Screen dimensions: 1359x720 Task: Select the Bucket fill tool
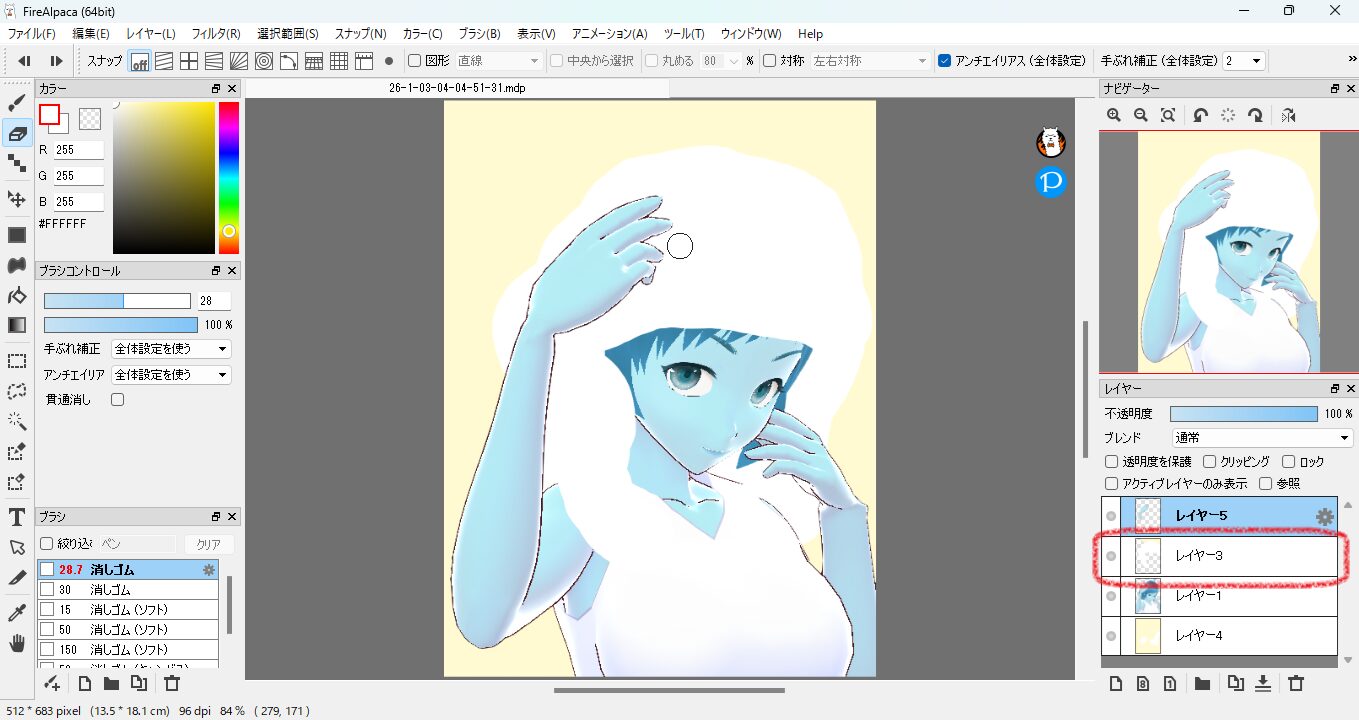pos(17,295)
